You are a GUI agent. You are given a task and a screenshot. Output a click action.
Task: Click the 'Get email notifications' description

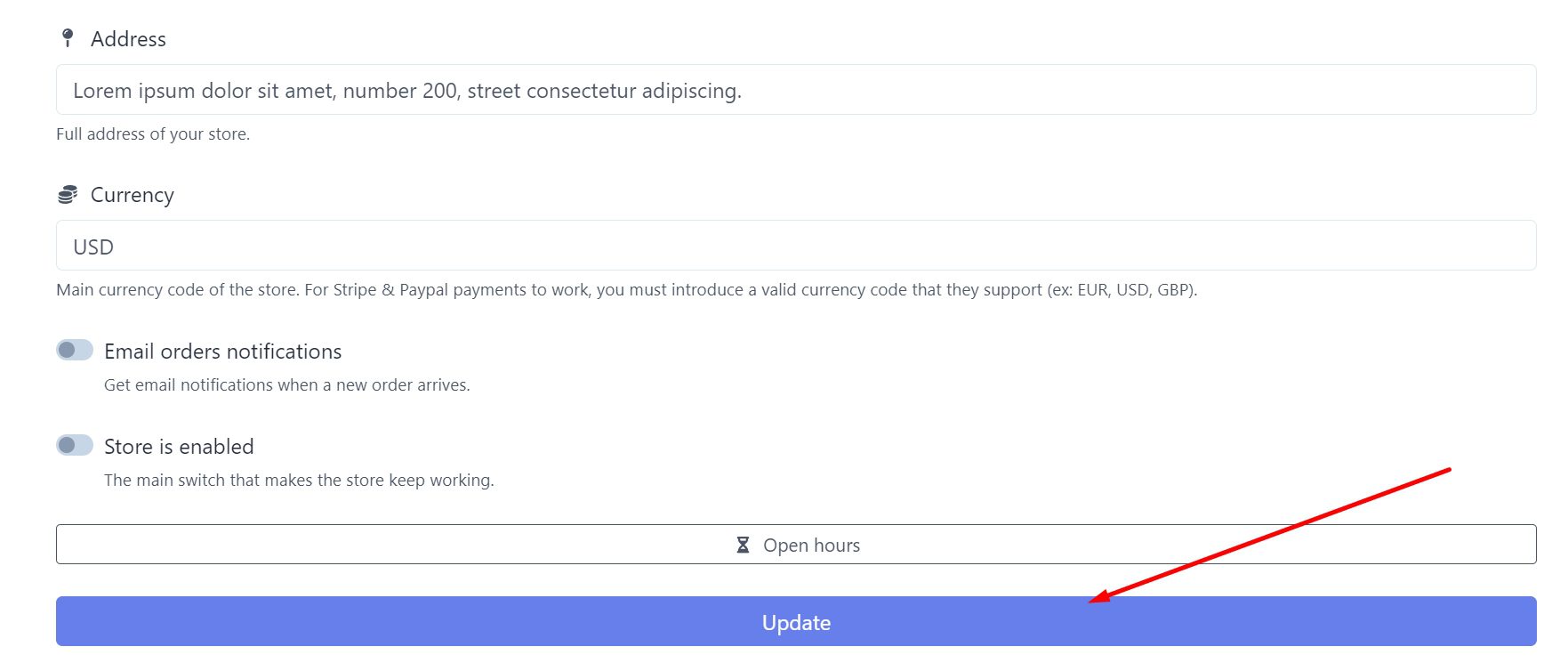pos(286,385)
